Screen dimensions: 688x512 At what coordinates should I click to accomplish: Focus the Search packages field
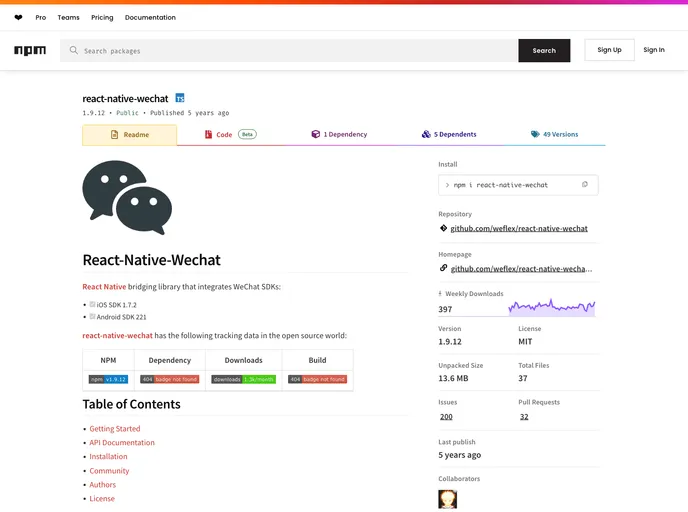click(x=290, y=50)
